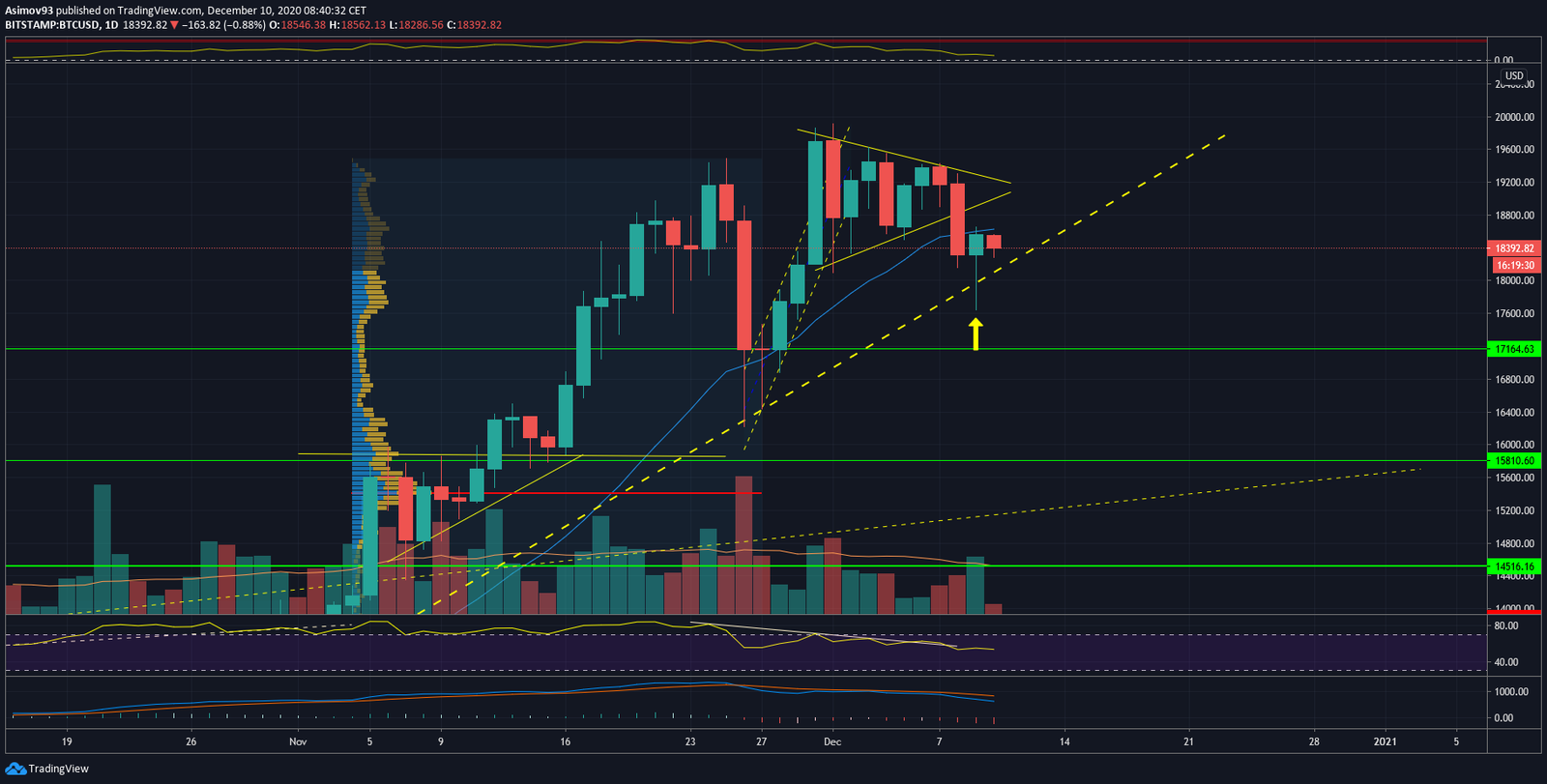This screenshot has height=784, width=1547.
Task: Click the yellow up arrow annotation
Action: (x=976, y=335)
